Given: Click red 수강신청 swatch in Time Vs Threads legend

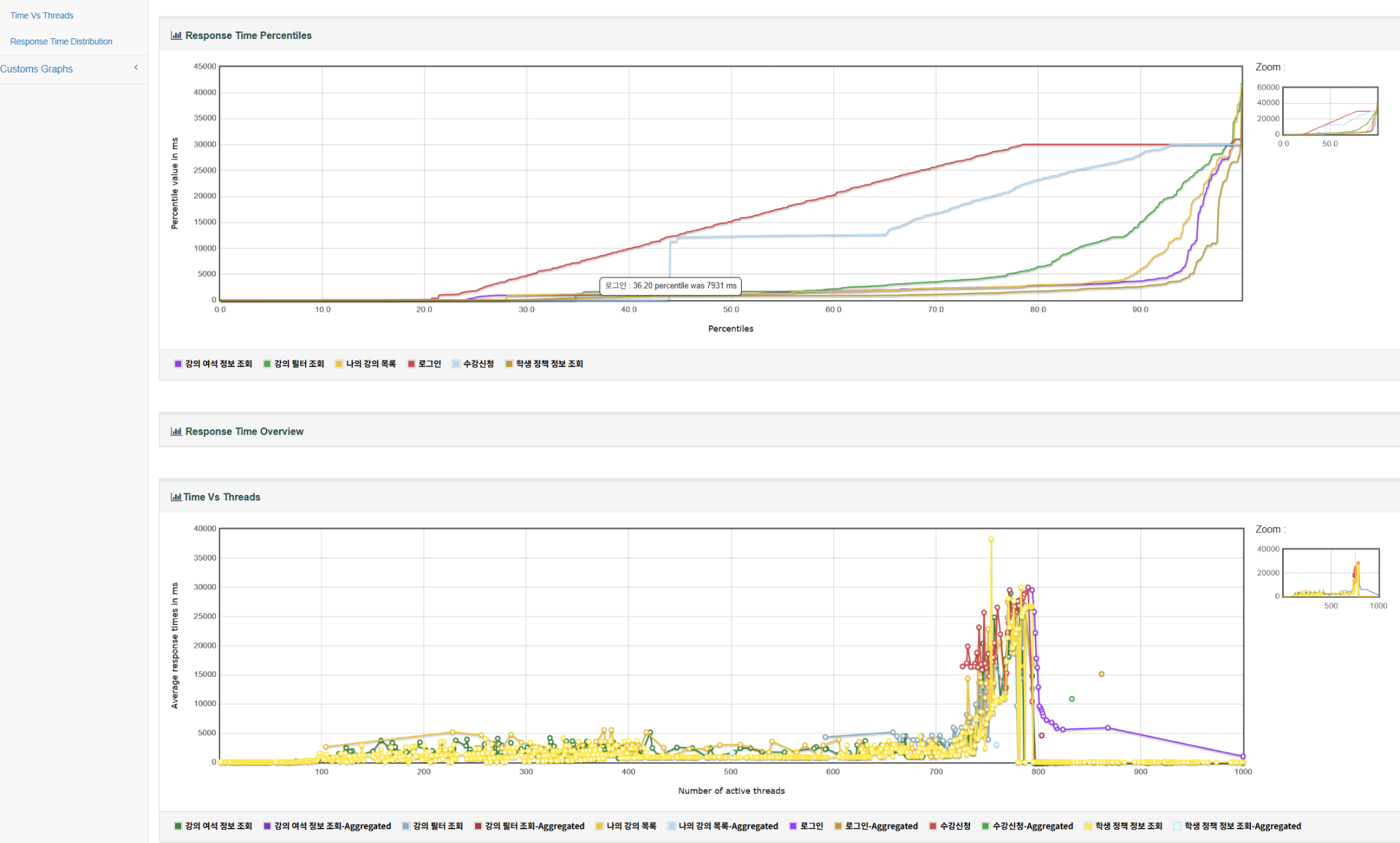Looking at the screenshot, I should pyautogui.click(x=932, y=826).
